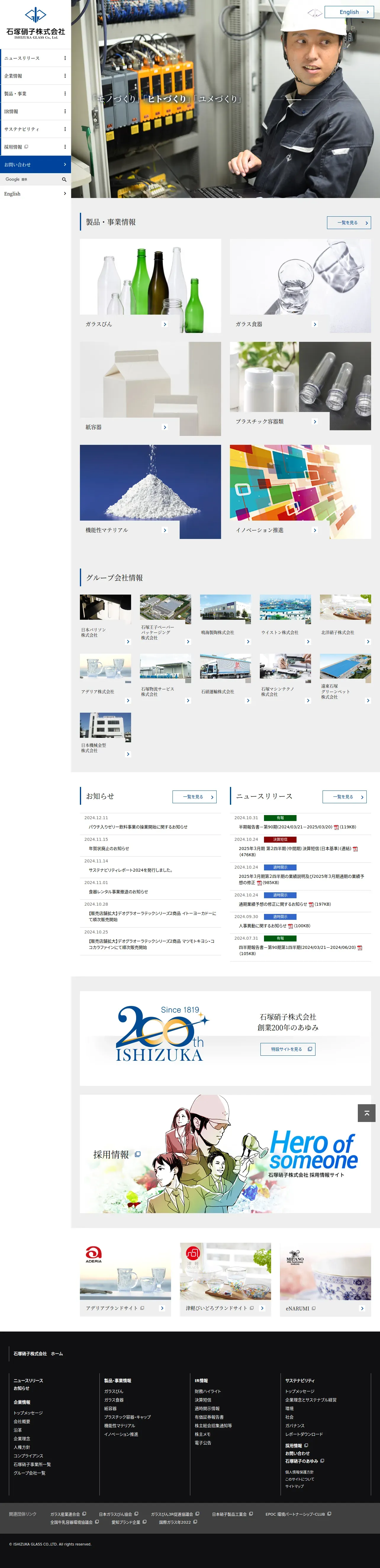
Task: Click the arrow icon on 機能性マテリアル card
Action: tap(165, 530)
